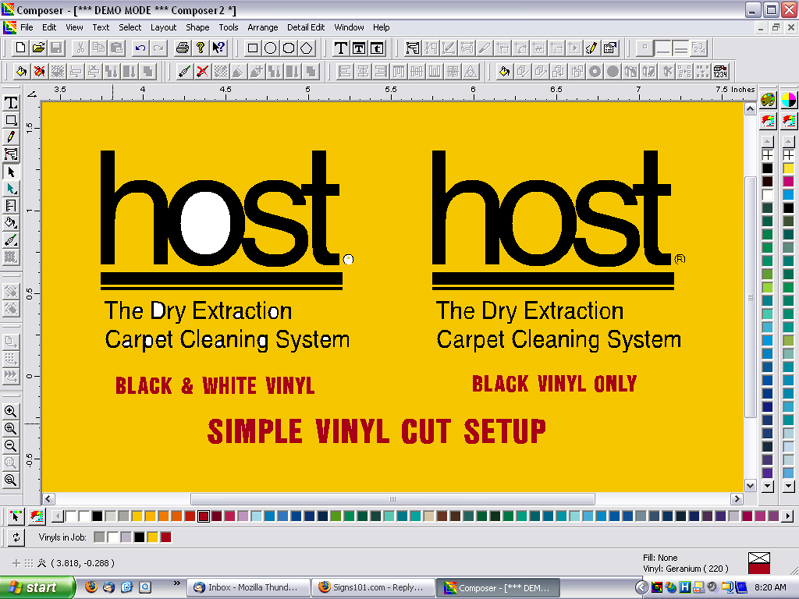Click the Zoom Out magnifier
The height and width of the screenshot is (599, 799).
(x=11, y=446)
